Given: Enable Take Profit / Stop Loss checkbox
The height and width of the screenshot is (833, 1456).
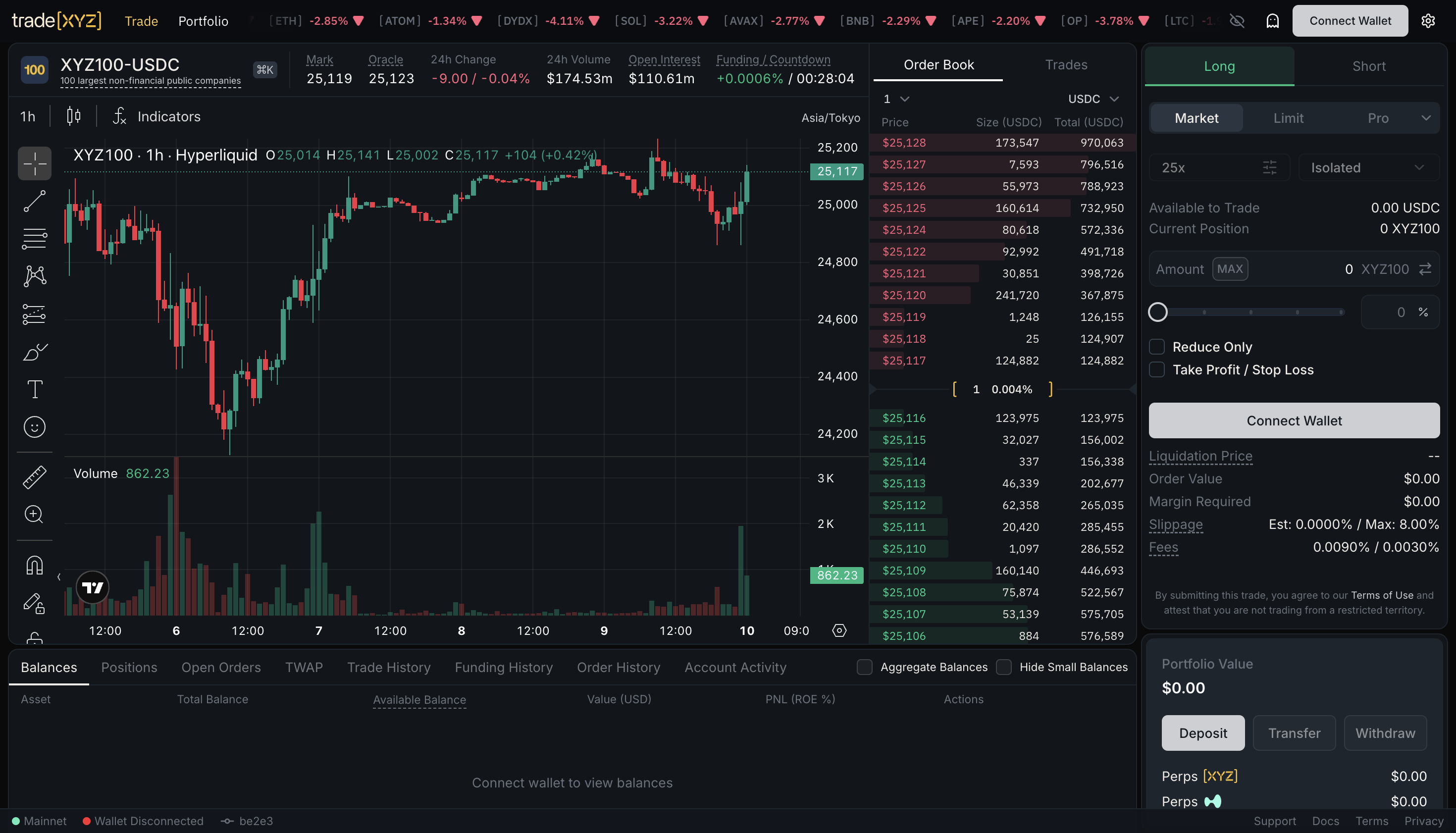Looking at the screenshot, I should pos(1157,370).
